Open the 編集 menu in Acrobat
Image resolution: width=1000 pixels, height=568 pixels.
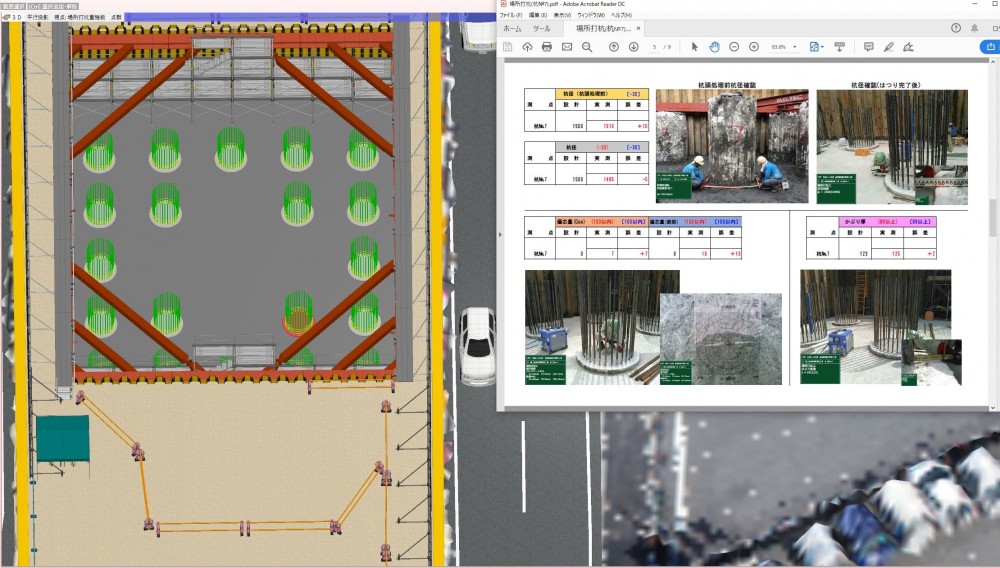(x=538, y=15)
